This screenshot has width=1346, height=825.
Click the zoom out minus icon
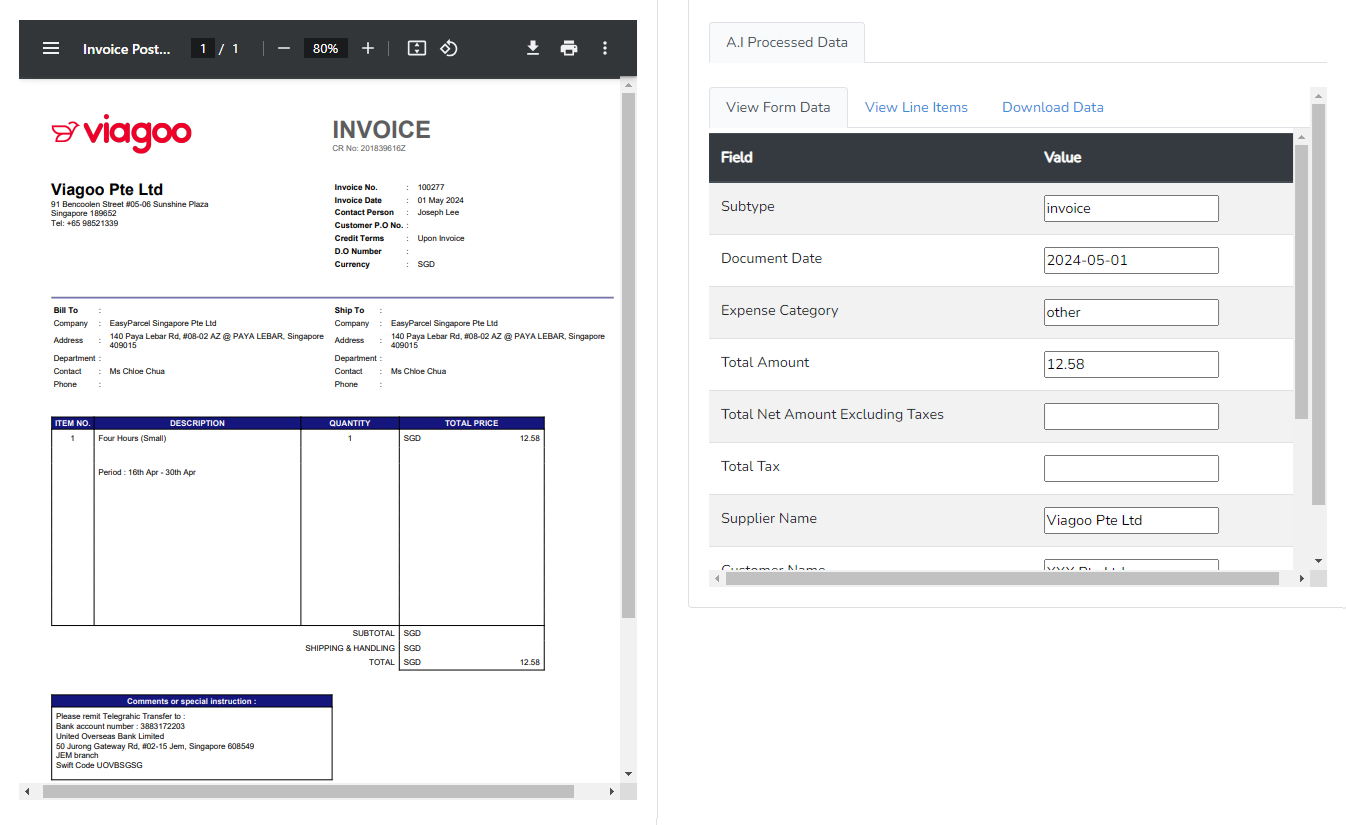(x=284, y=48)
